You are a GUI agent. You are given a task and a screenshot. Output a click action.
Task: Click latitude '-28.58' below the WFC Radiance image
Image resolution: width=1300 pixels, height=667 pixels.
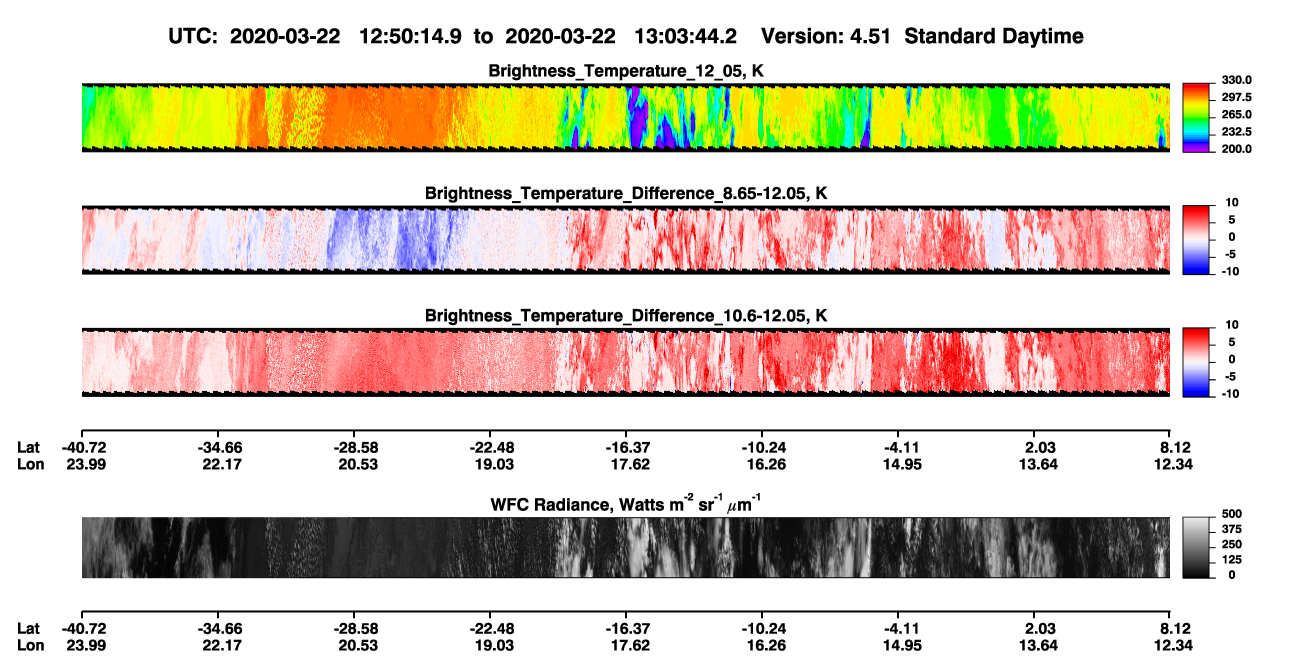click(353, 628)
